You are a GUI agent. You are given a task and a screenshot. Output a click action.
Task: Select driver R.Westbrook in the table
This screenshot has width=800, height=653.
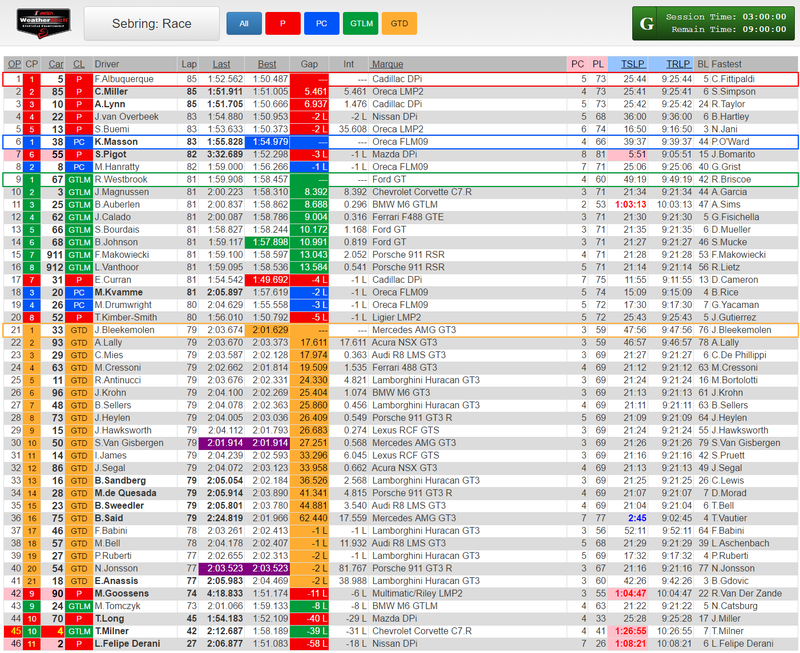tap(121, 180)
